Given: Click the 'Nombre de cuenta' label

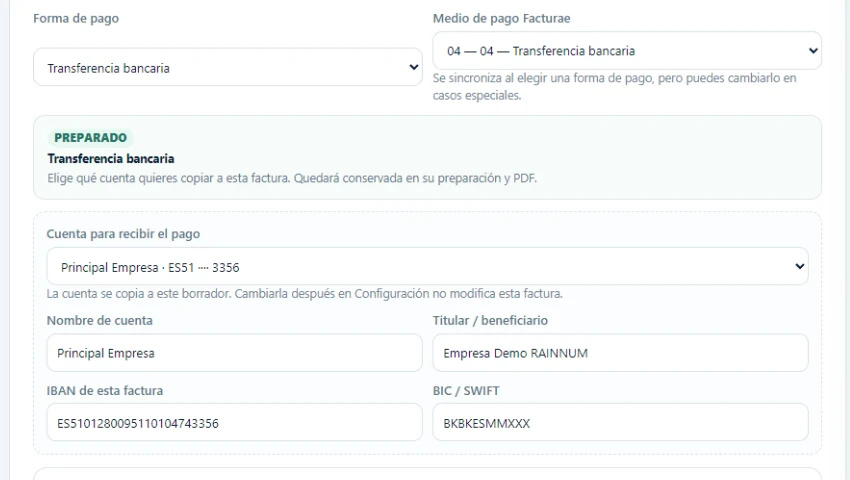Looking at the screenshot, I should [100, 321].
